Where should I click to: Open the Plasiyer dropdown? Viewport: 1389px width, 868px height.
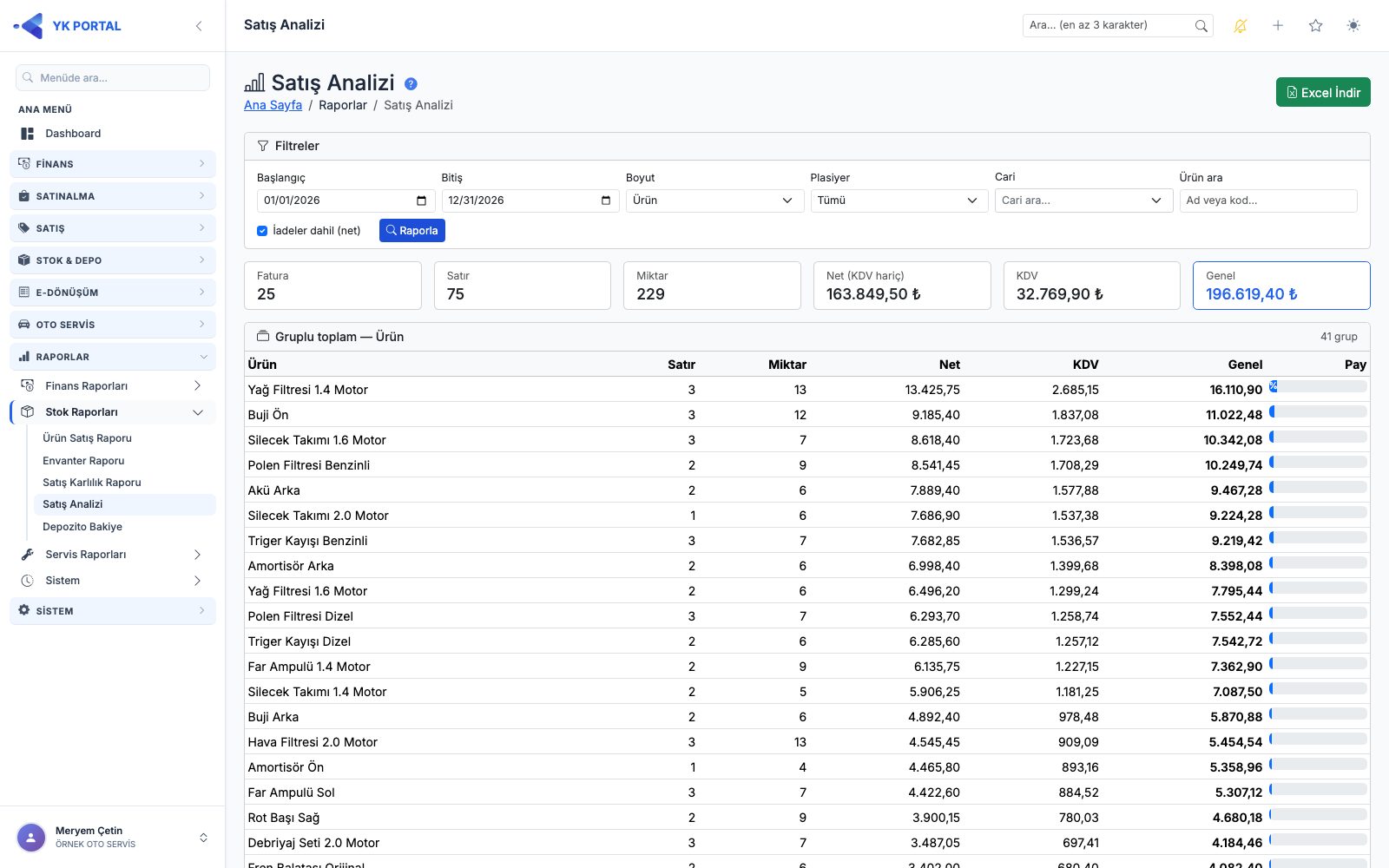tap(899, 201)
